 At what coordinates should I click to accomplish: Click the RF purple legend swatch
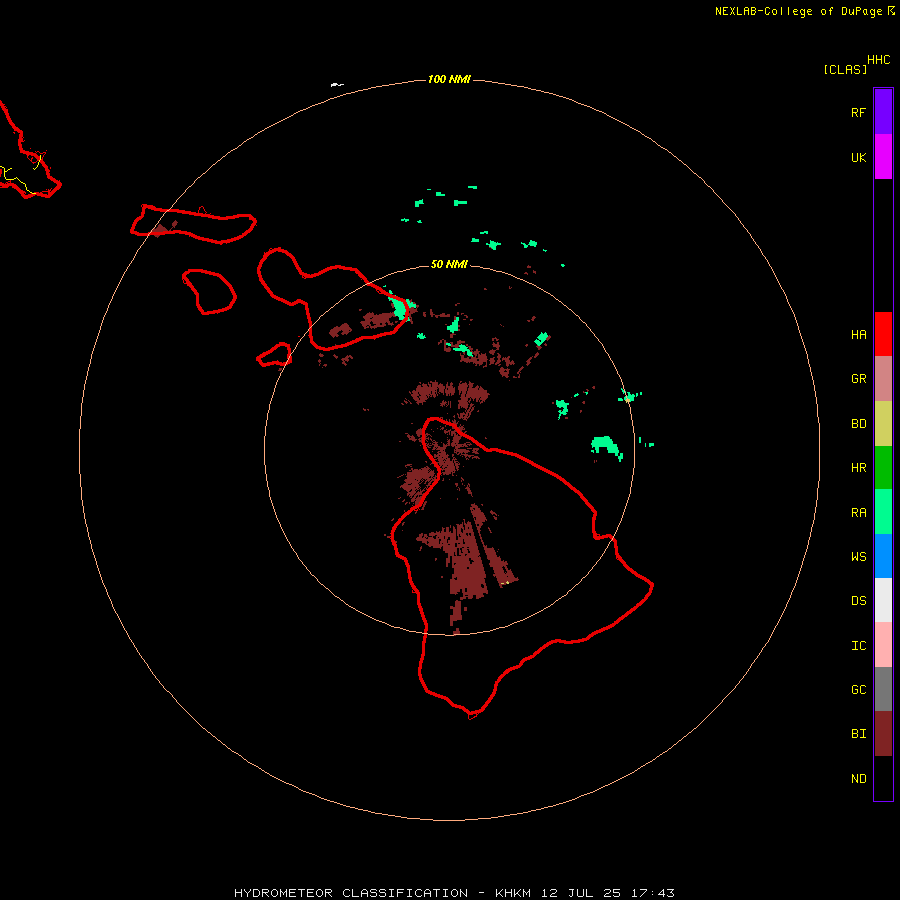(x=883, y=112)
